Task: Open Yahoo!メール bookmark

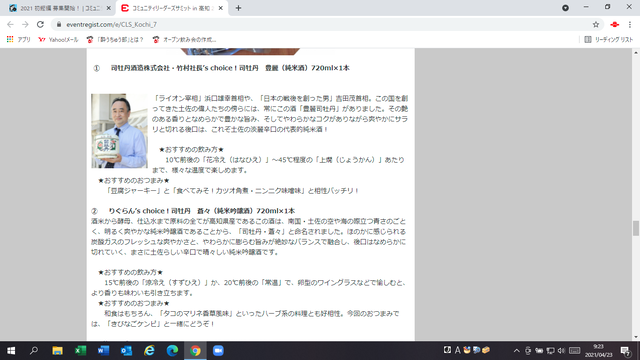Action: click(x=58, y=40)
